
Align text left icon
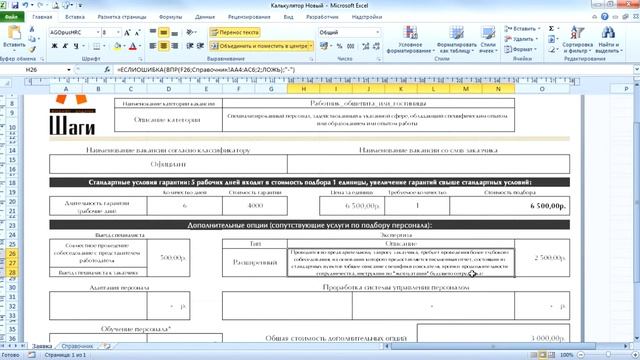click(153, 46)
